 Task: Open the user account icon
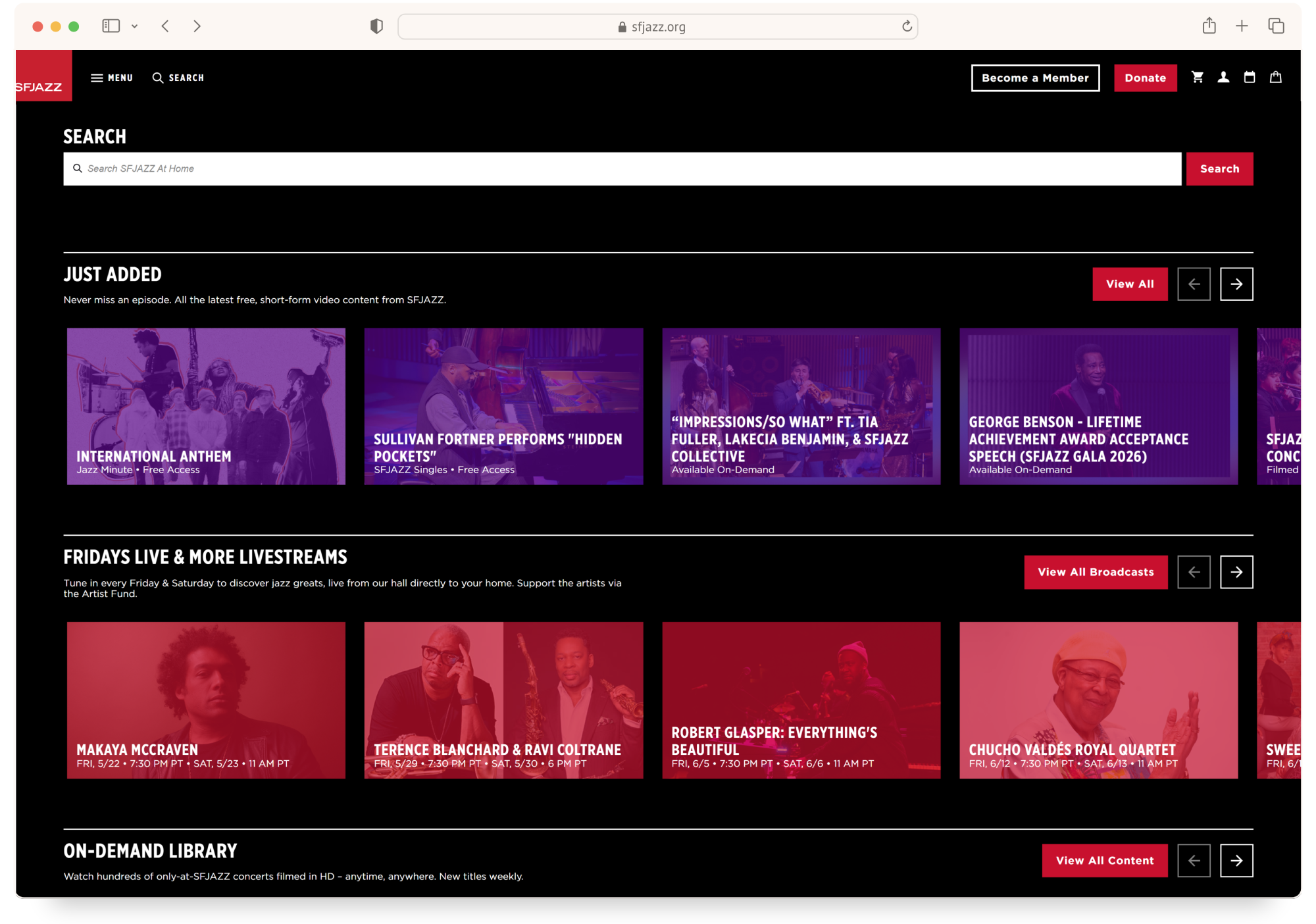(1223, 77)
